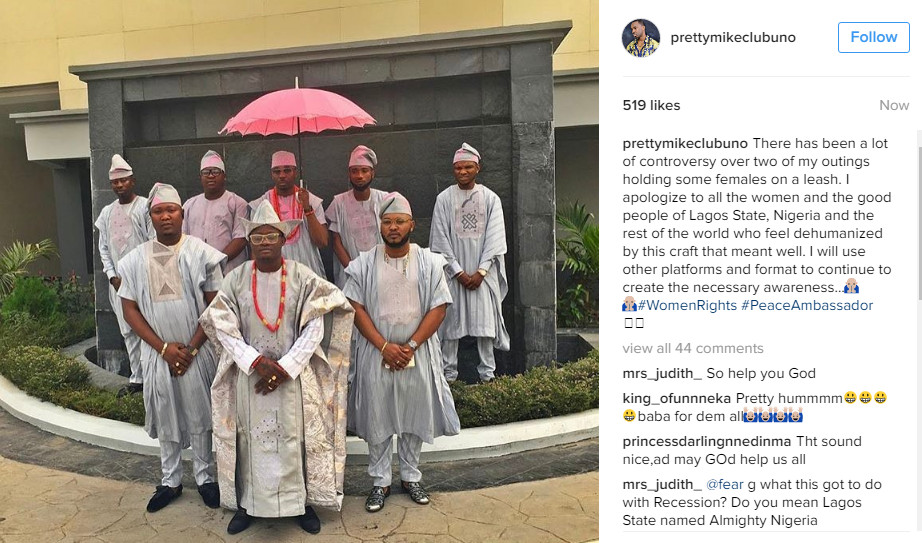Click the Follow button
This screenshot has width=922, height=543.
coord(873,37)
